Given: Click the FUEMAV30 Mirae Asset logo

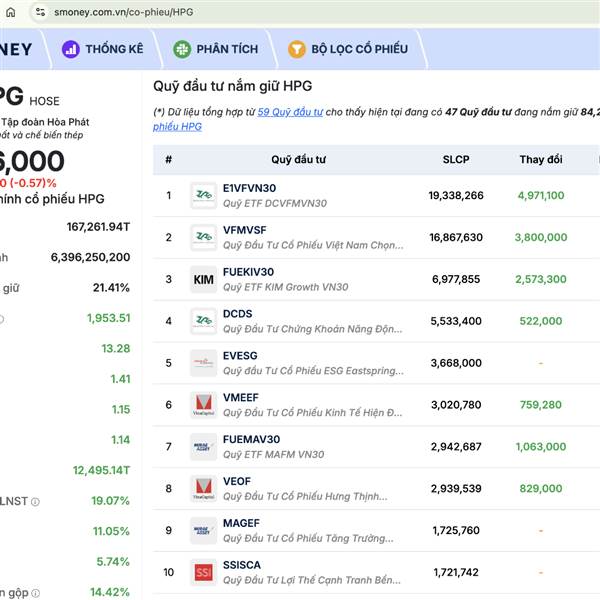Looking at the screenshot, I should pyautogui.click(x=204, y=447).
